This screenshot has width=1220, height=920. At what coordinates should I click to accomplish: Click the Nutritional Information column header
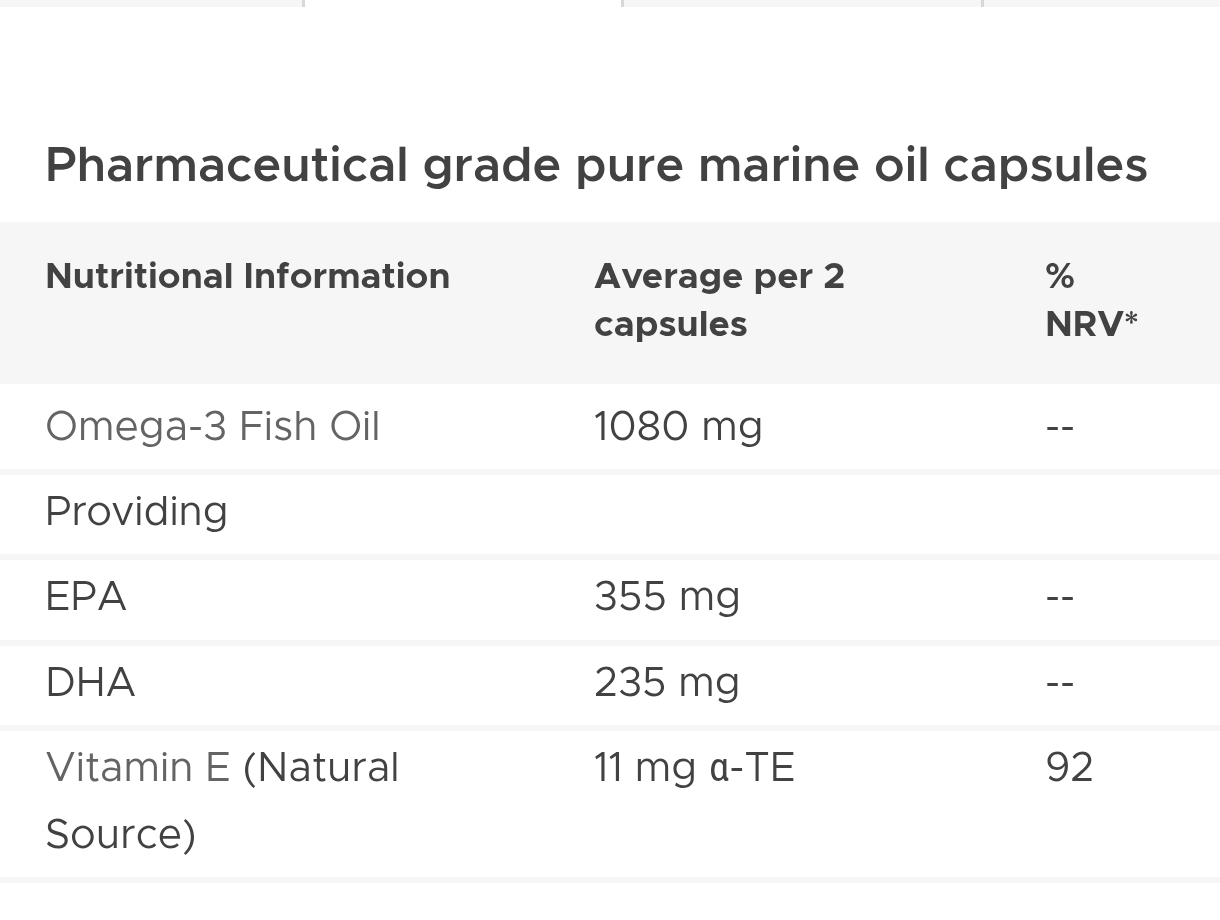pyautogui.click(x=248, y=276)
